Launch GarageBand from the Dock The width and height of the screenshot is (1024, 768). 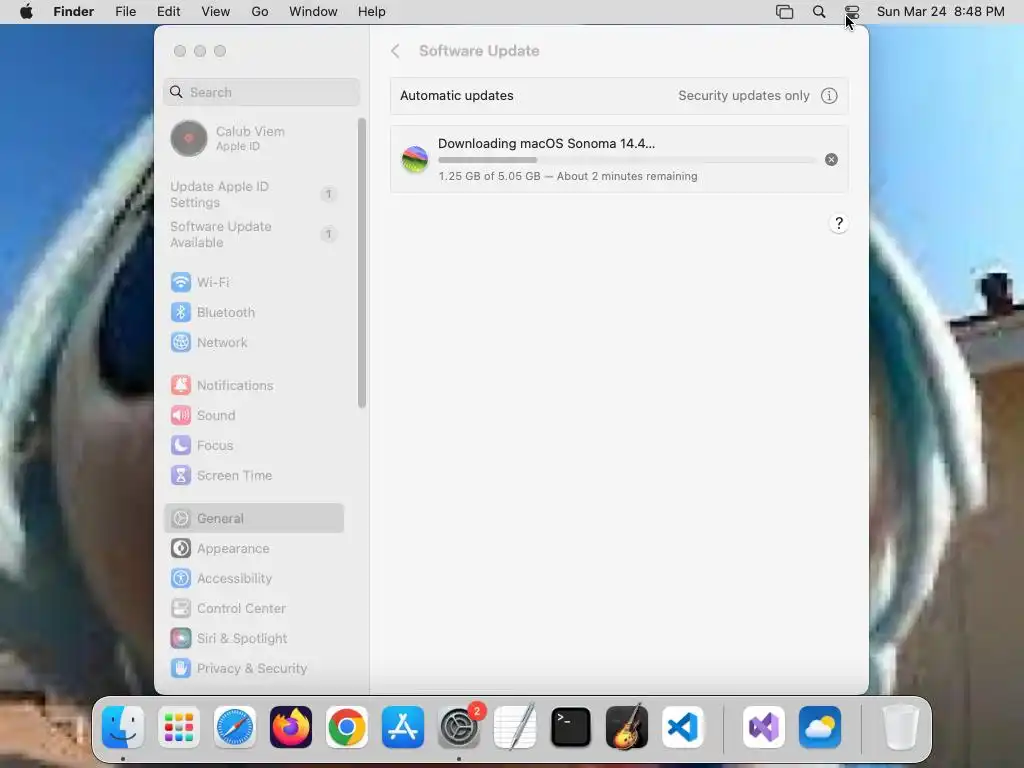[627, 727]
